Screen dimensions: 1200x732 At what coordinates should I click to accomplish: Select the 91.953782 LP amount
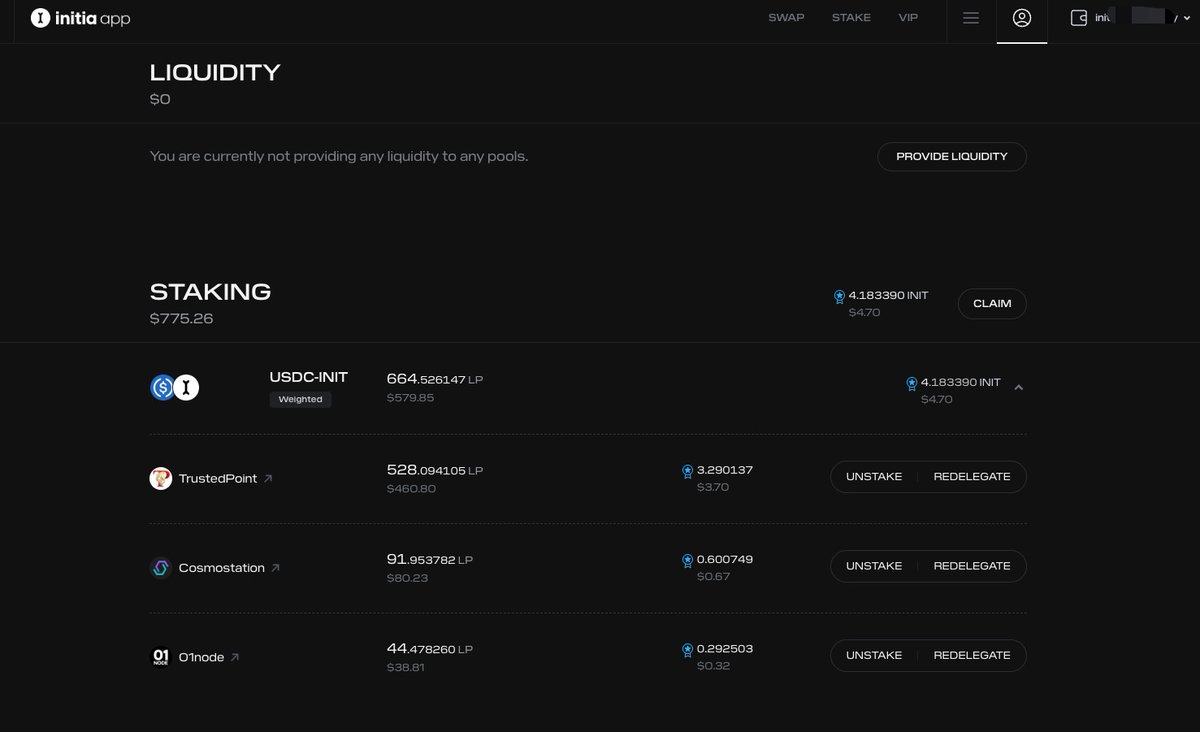[x=429, y=559]
